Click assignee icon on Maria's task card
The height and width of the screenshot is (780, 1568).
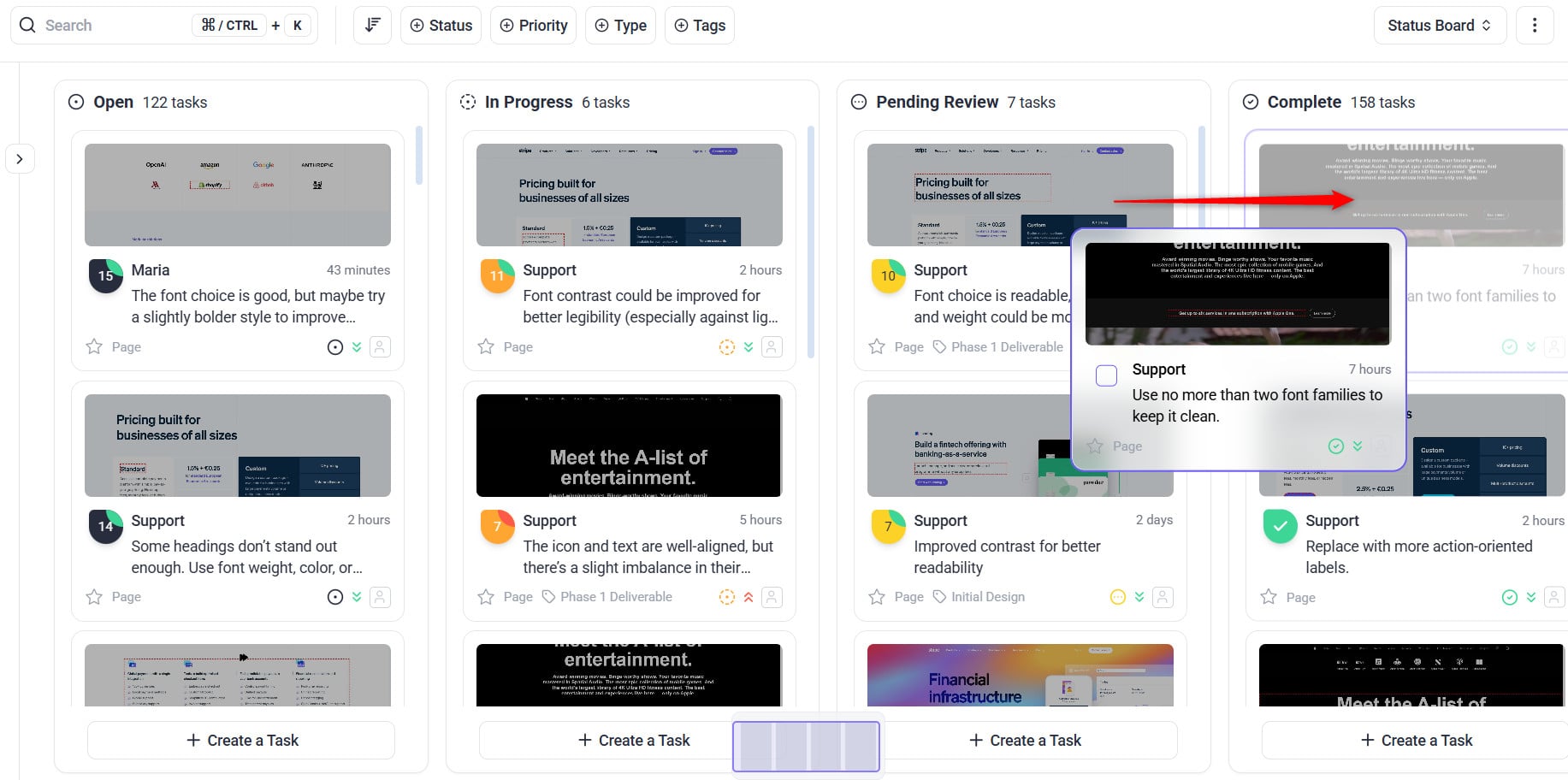(380, 346)
